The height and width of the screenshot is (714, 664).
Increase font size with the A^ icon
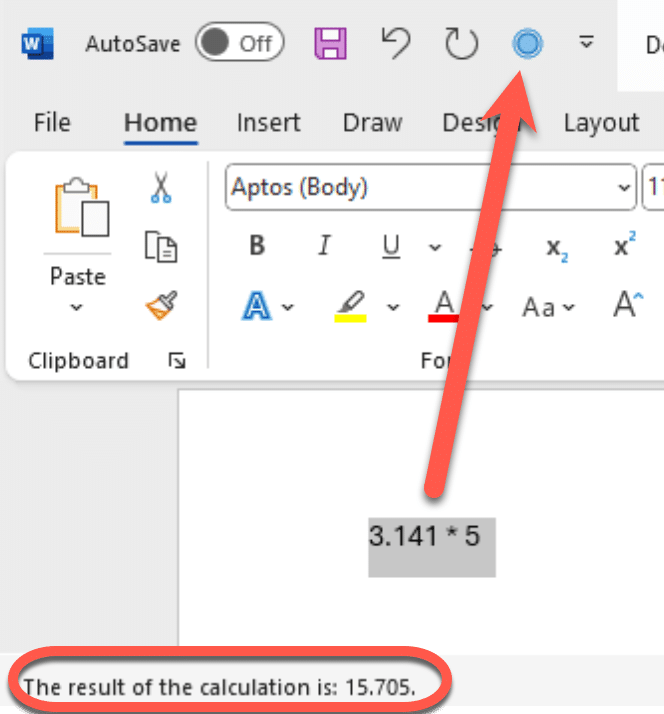tap(628, 304)
